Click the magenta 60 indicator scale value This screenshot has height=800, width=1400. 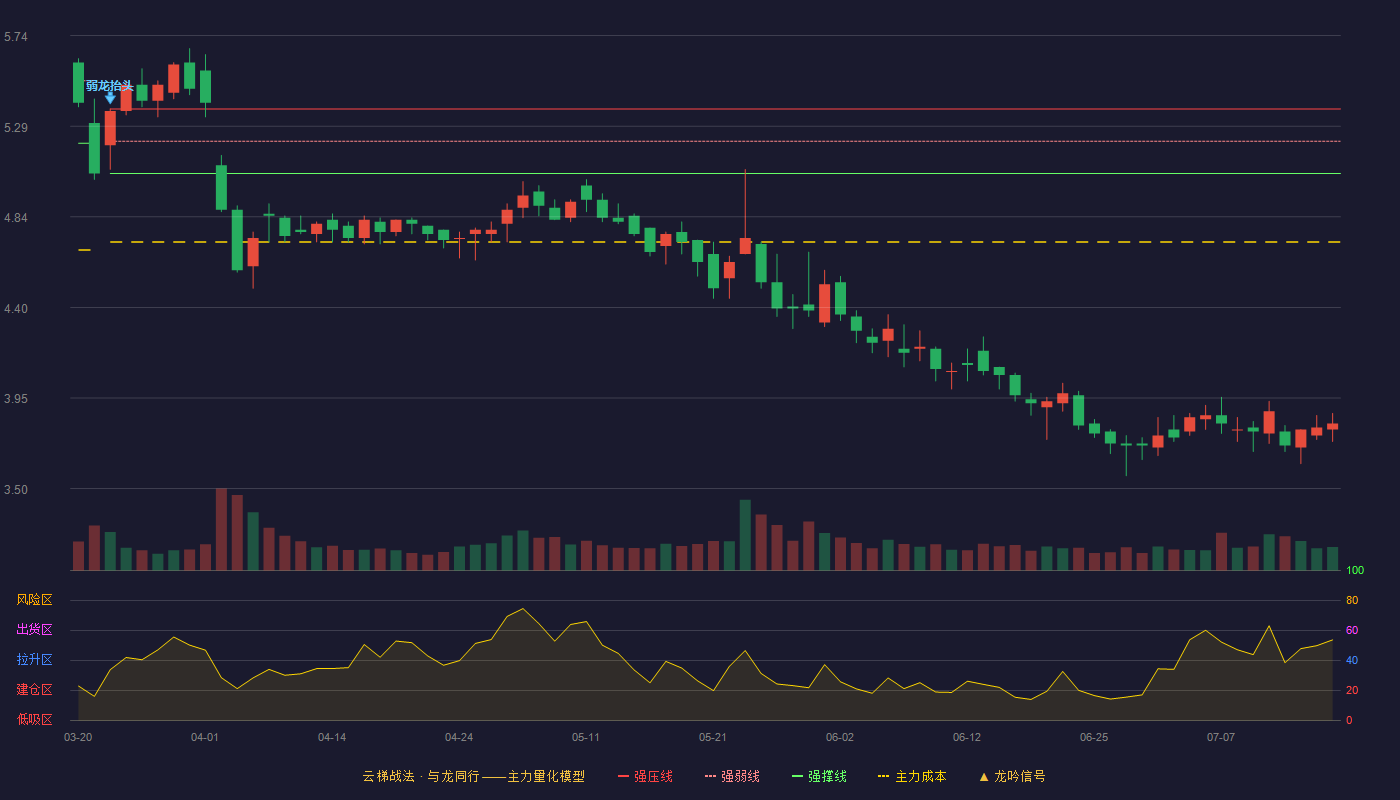[1352, 630]
